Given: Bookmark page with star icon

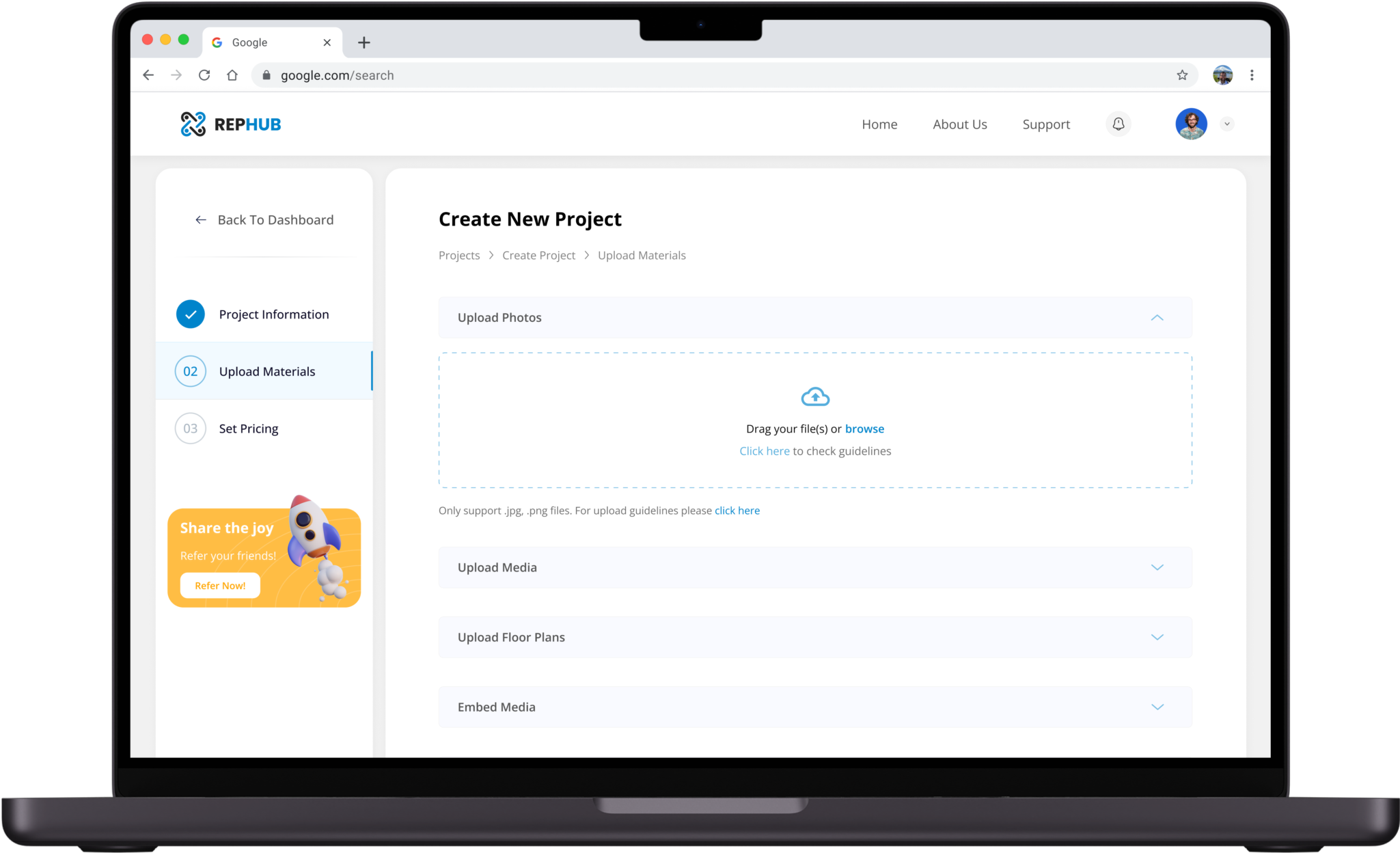Looking at the screenshot, I should point(1182,75).
